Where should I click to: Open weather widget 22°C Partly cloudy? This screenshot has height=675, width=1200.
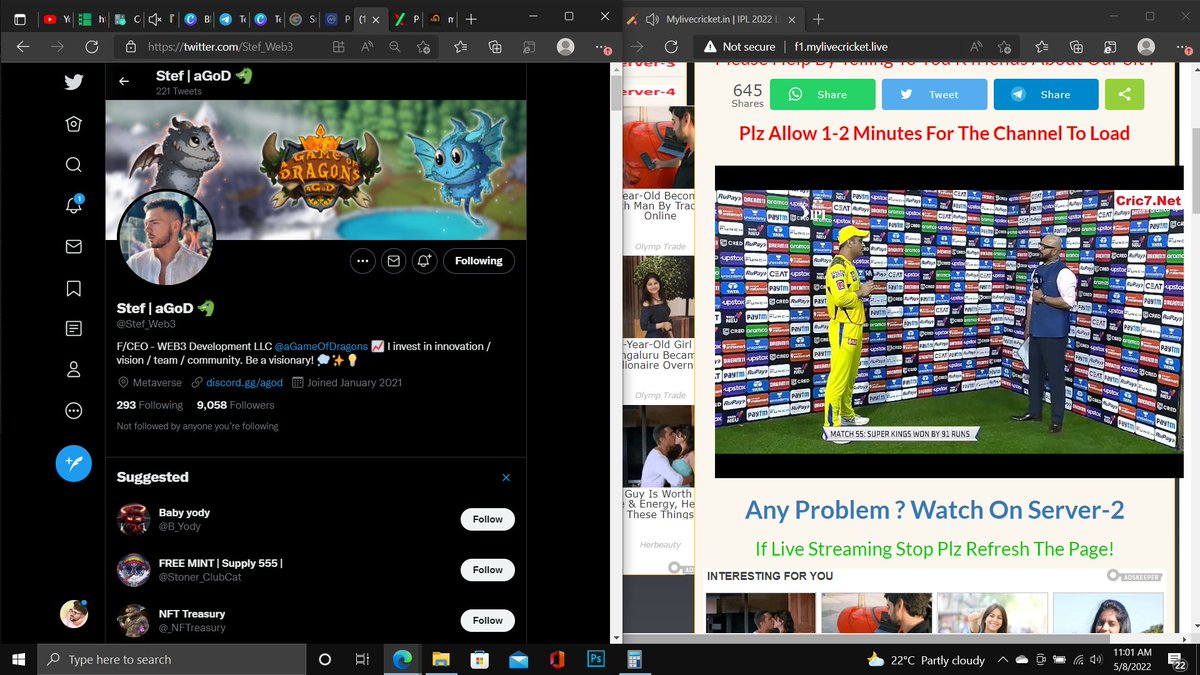tap(926, 660)
